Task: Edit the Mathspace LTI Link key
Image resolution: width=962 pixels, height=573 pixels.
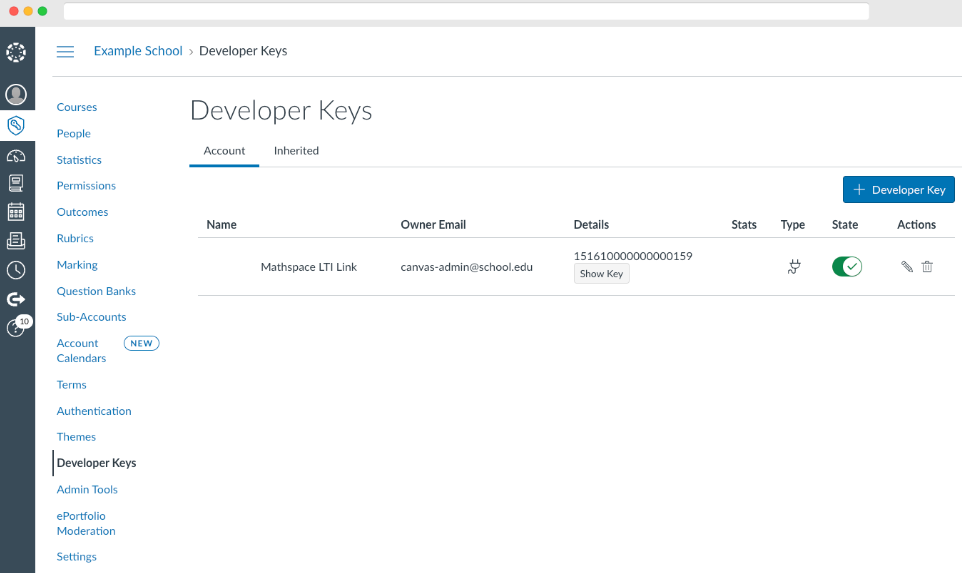Action: pos(907,266)
